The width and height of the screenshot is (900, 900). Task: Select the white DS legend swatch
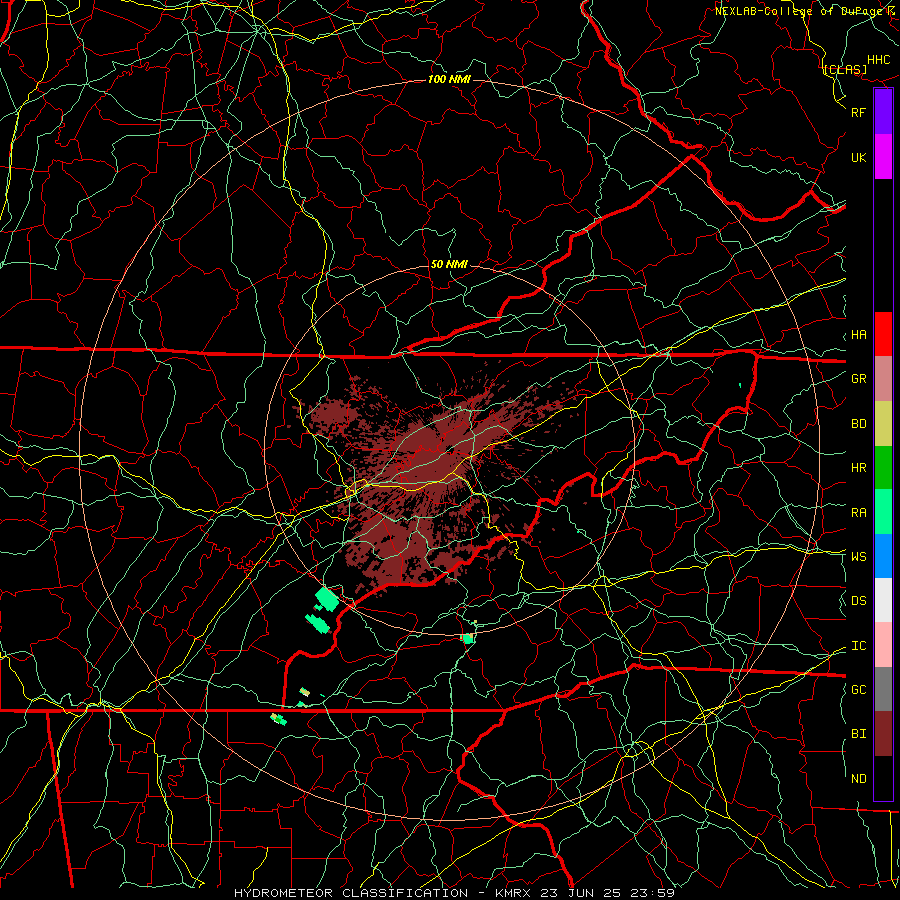883,600
